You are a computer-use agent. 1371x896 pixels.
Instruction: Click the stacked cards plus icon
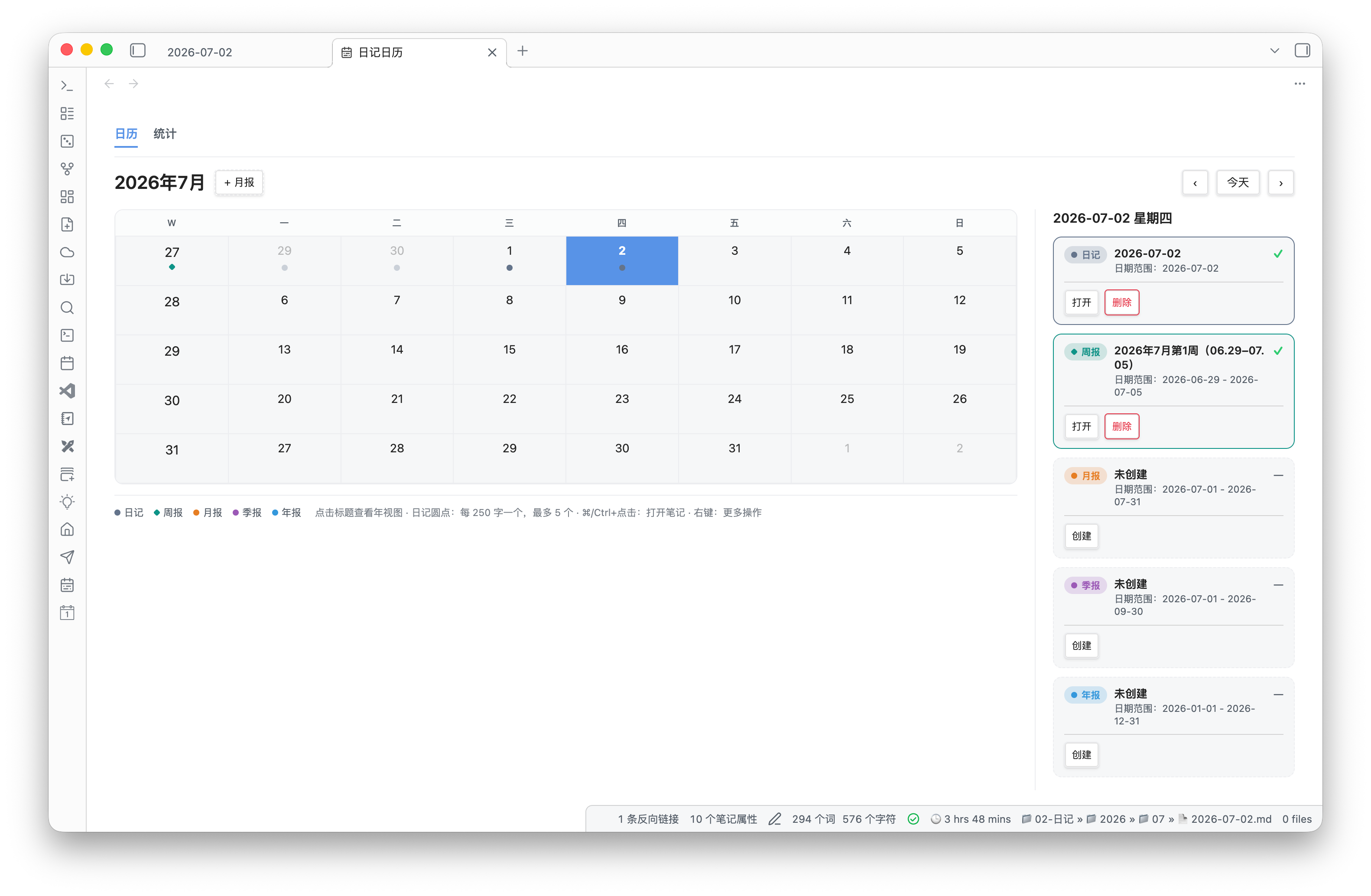tap(67, 474)
